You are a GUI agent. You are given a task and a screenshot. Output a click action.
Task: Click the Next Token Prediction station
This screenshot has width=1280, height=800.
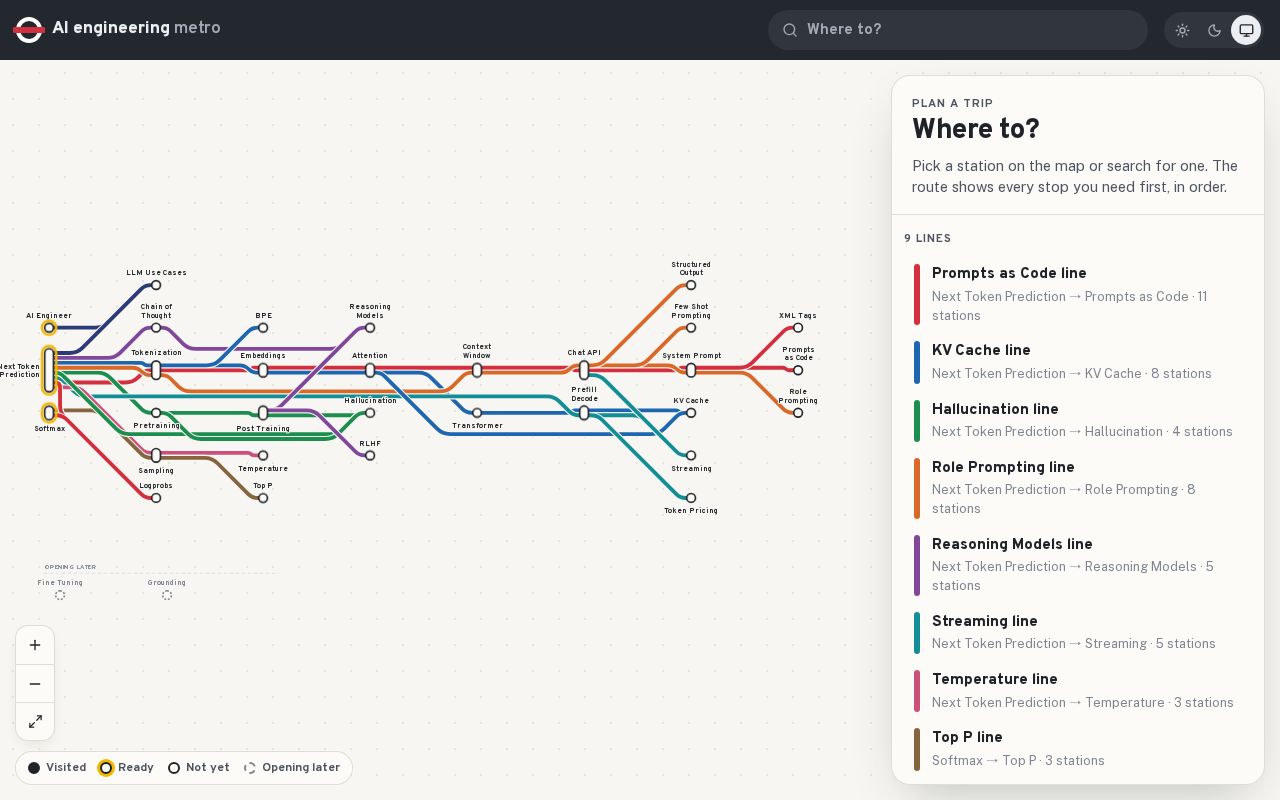[49, 370]
